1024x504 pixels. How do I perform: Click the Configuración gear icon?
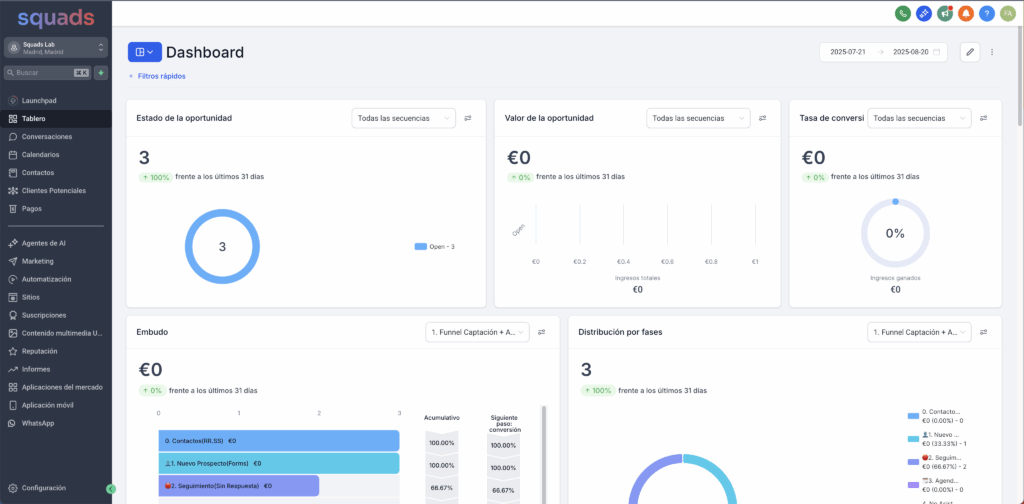coord(13,488)
